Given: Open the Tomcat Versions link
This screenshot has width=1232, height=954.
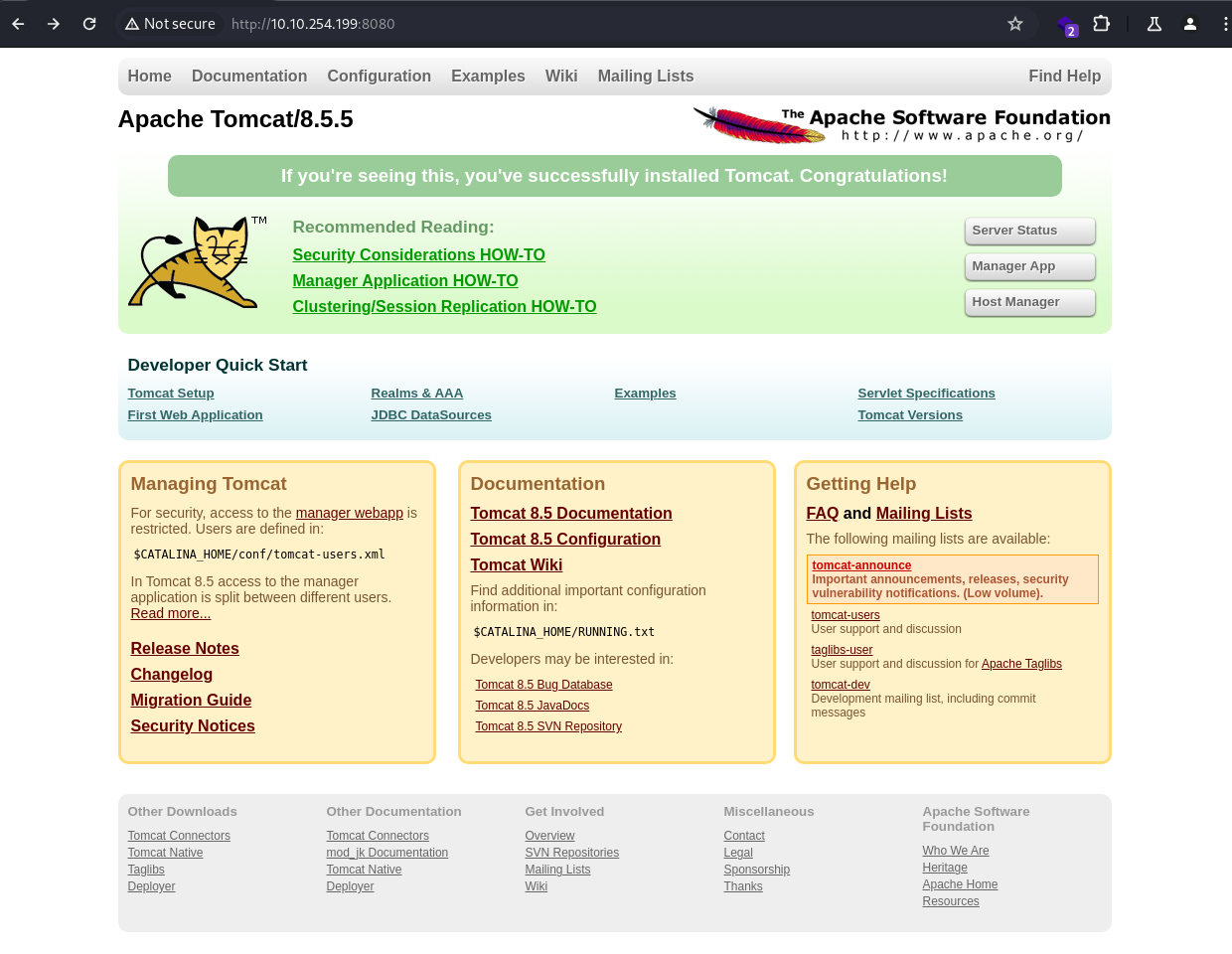Looking at the screenshot, I should 910,415.
